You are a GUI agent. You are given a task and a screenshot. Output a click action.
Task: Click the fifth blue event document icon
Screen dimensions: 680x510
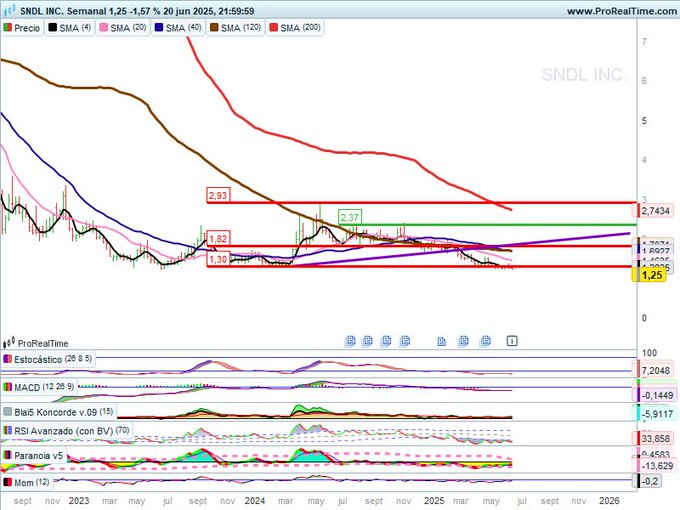[x=441, y=341]
